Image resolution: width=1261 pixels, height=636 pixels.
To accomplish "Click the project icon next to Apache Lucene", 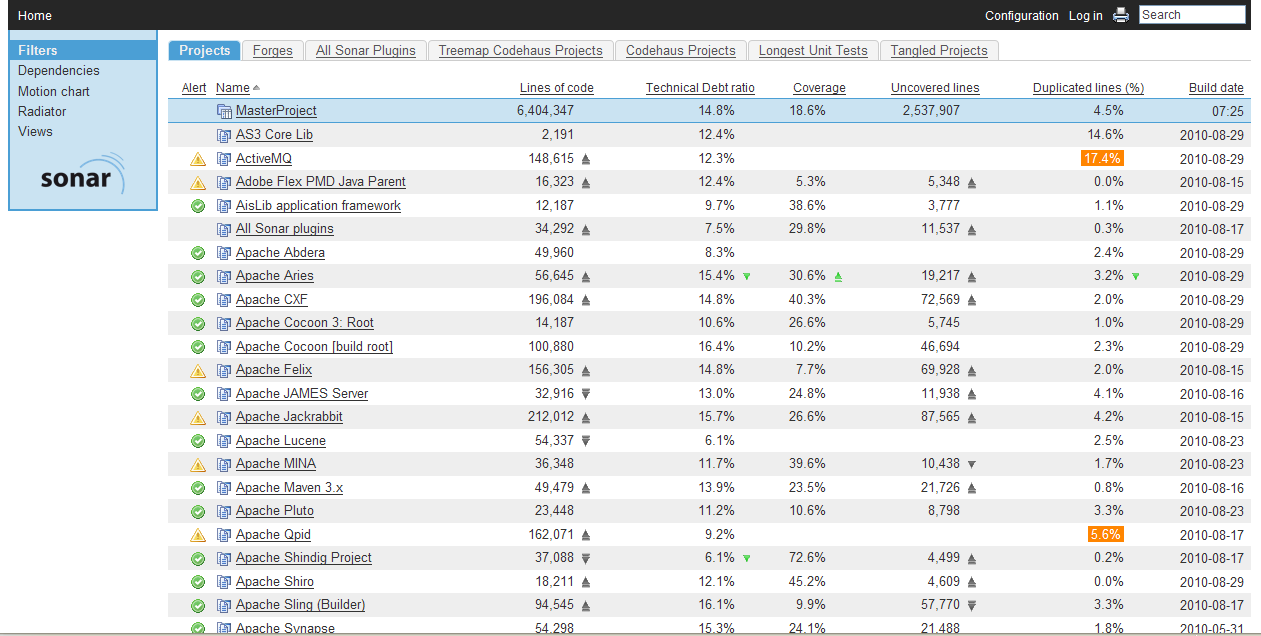I will tap(224, 441).
